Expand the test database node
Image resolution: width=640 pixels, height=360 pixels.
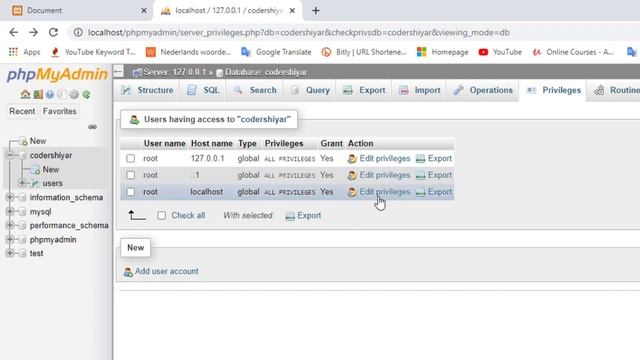tap(10, 253)
